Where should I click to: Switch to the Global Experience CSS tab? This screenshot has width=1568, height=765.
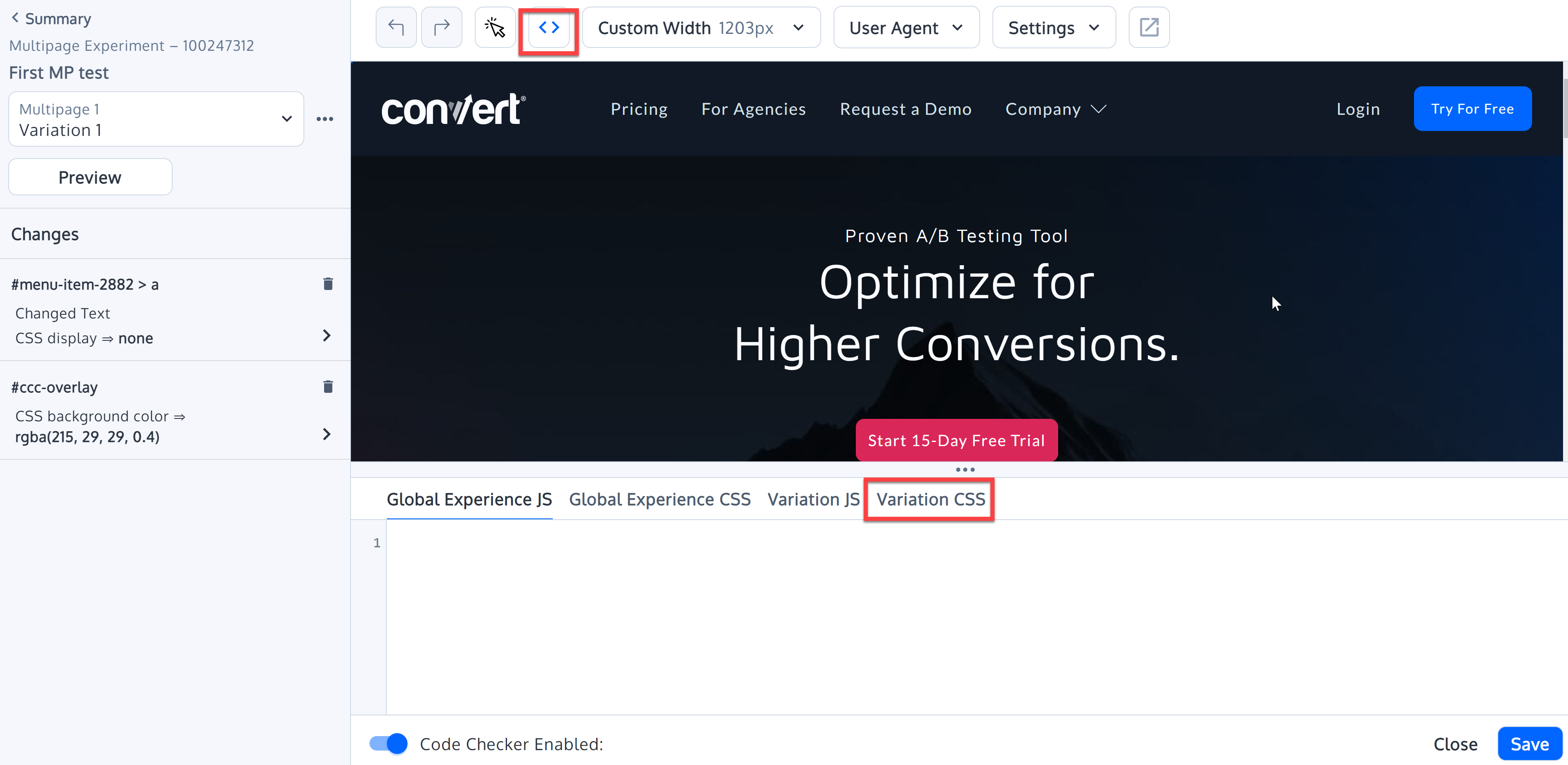pos(660,499)
